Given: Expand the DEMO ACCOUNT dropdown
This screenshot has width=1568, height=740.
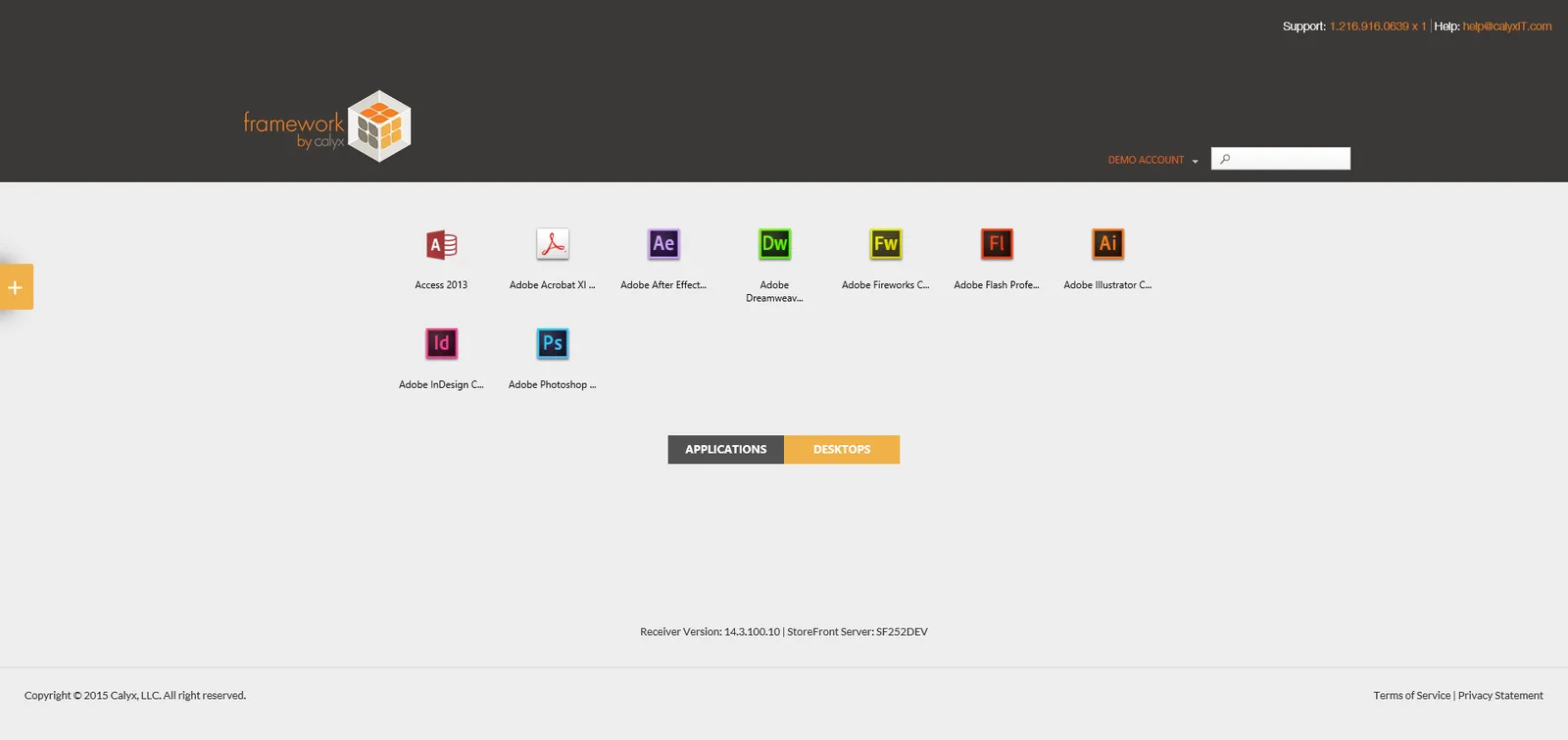Looking at the screenshot, I should [1152, 160].
